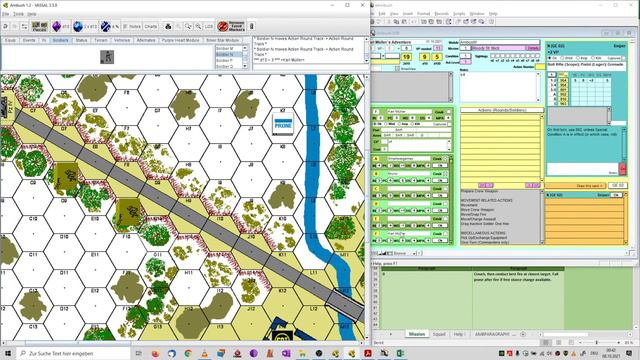The width and height of the screenshot is (640, 360).
Task: Click the Windows Start button
Action: (x=7, y=353)
